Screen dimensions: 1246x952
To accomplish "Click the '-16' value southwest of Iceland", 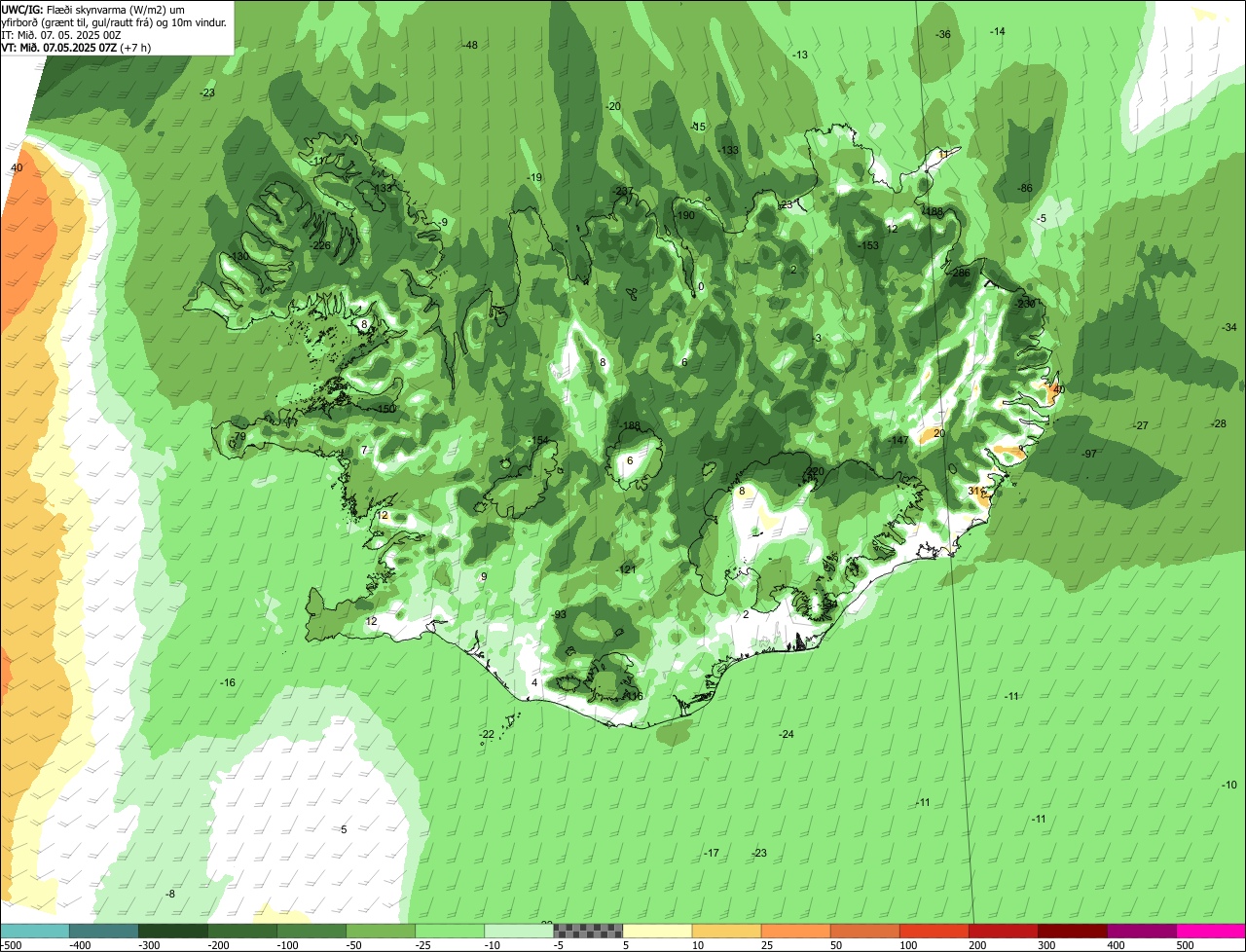I will click(228, 682).
